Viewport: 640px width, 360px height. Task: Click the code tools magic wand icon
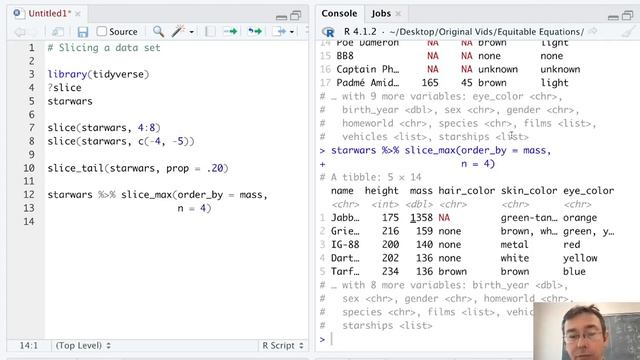click(x=178, y=31)
